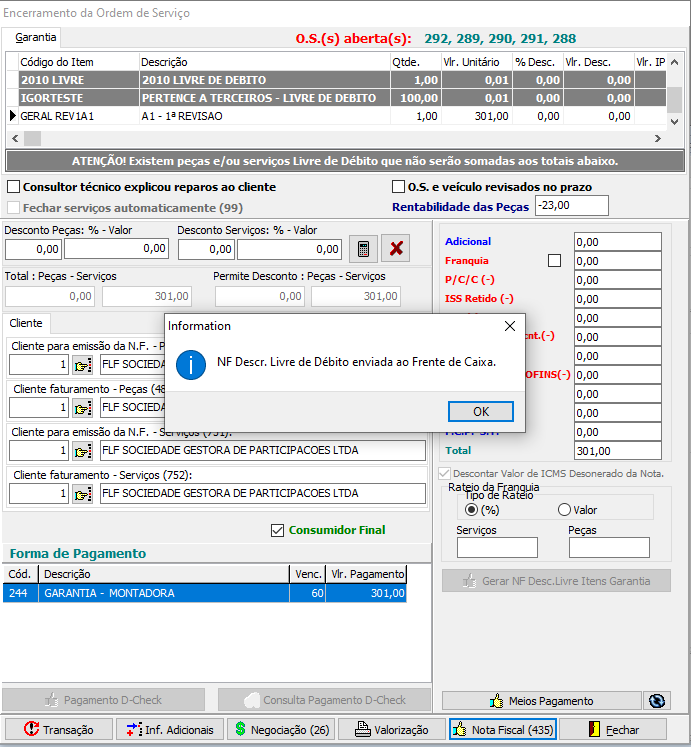Click the Adicional value field
Viewport: 691px width, 747px height.
pos(618,242)
